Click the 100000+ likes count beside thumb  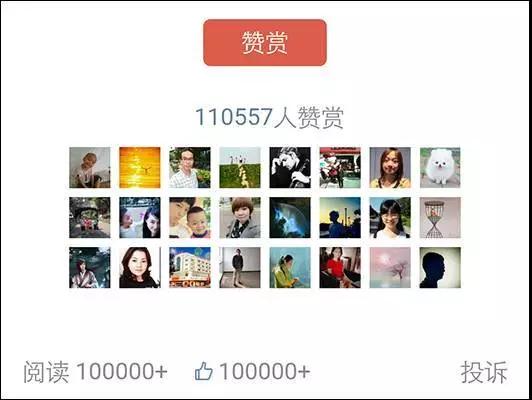264,371
